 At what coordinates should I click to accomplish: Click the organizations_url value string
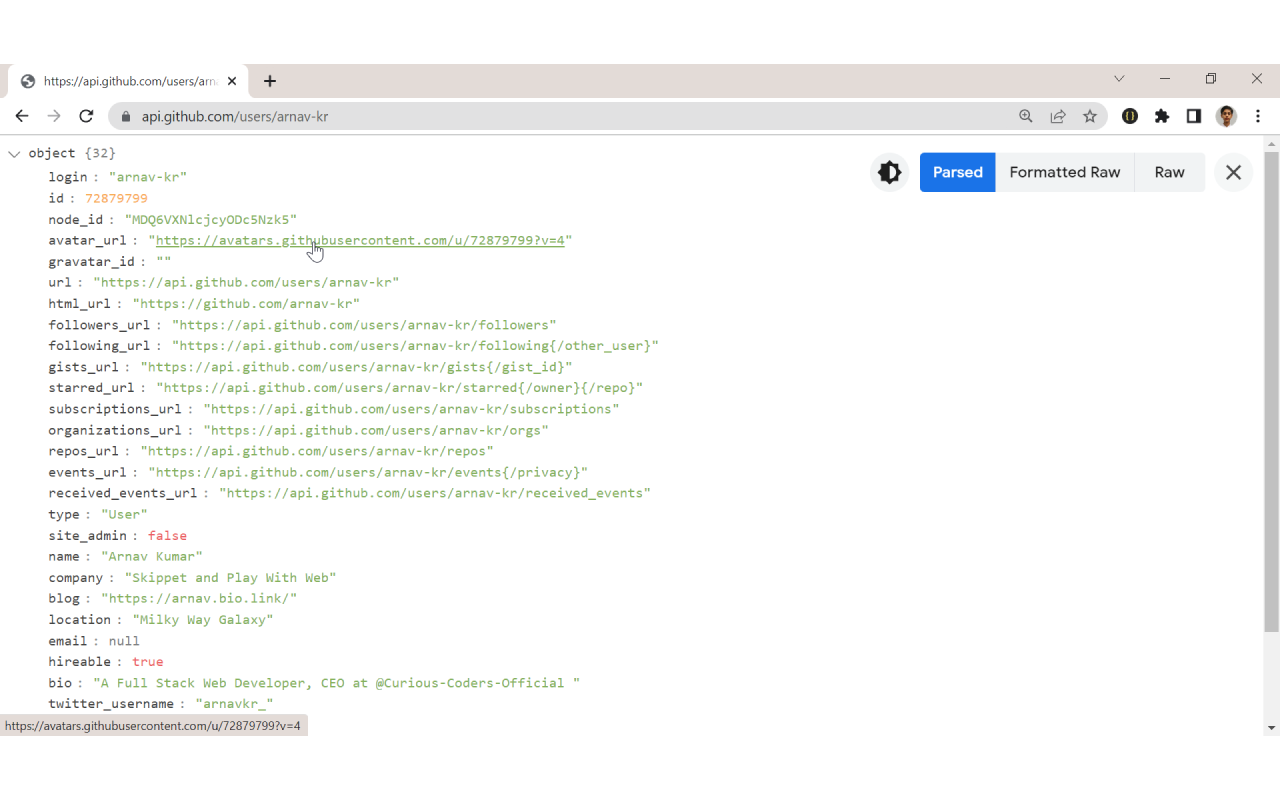(376, 430)
